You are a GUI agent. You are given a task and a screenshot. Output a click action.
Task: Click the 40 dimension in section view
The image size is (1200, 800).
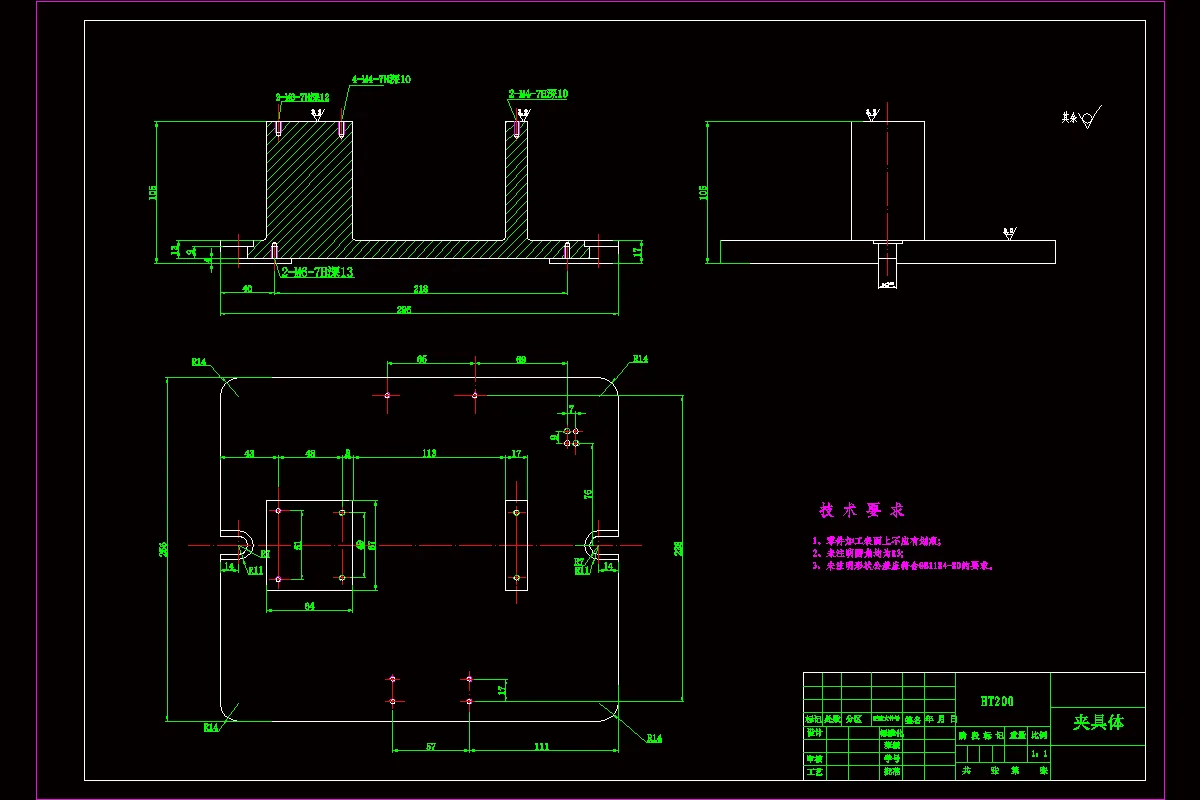click(247, 289)
